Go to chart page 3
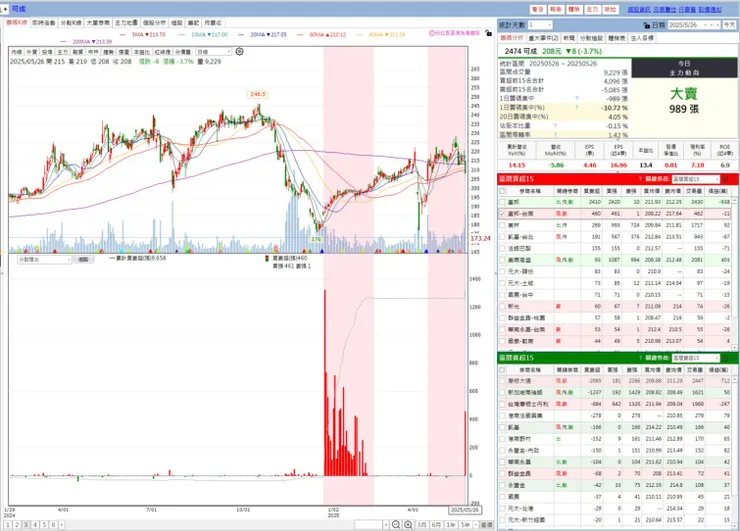Image resolution: width=740 pixels, height=531 pixels. (26, 525)
